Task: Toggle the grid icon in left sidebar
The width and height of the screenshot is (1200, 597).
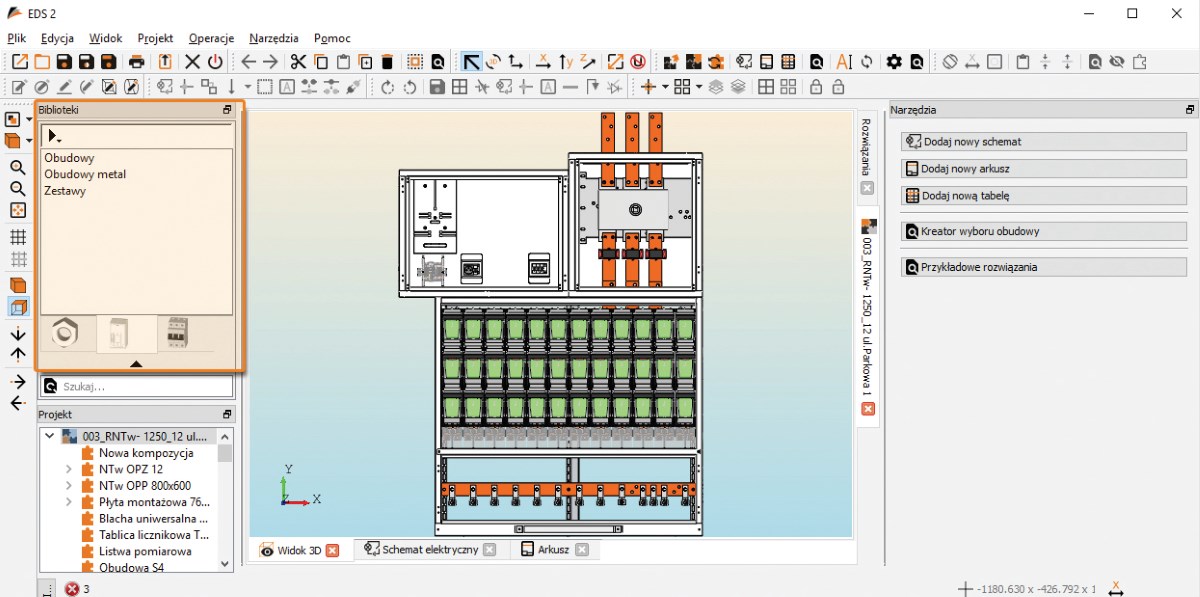Action: tap(17, 237)
